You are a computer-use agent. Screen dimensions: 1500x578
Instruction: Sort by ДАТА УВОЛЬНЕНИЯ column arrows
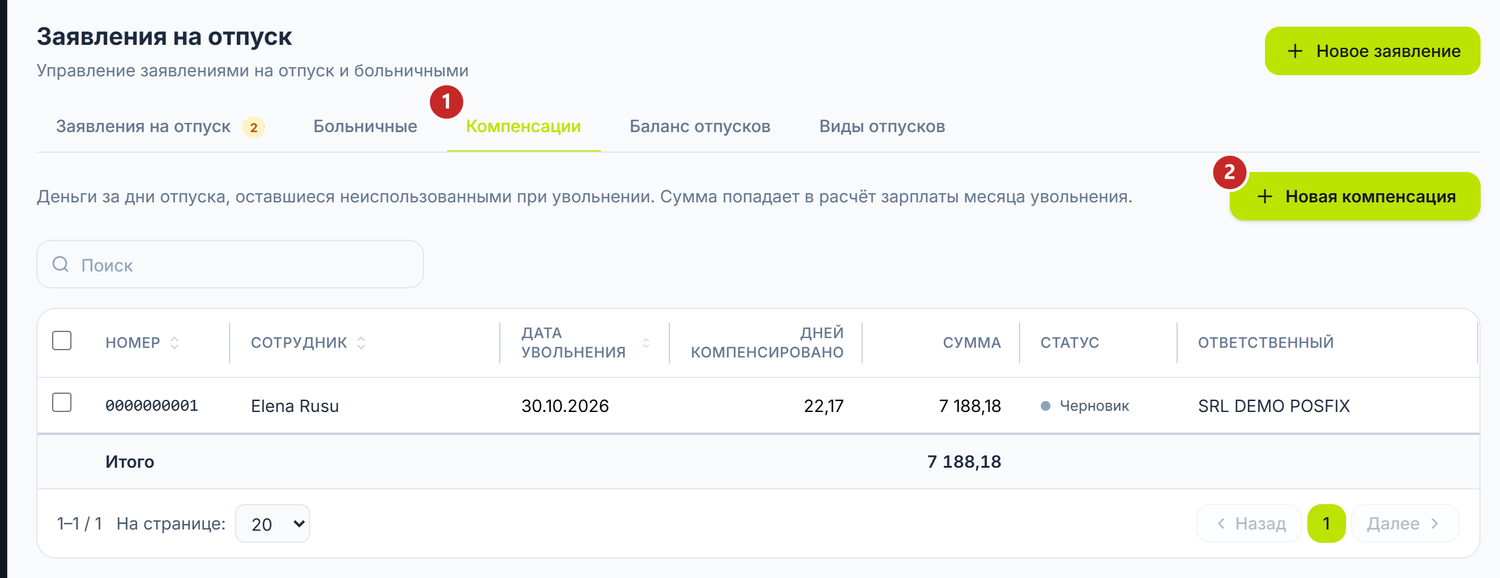pos(646,343)
